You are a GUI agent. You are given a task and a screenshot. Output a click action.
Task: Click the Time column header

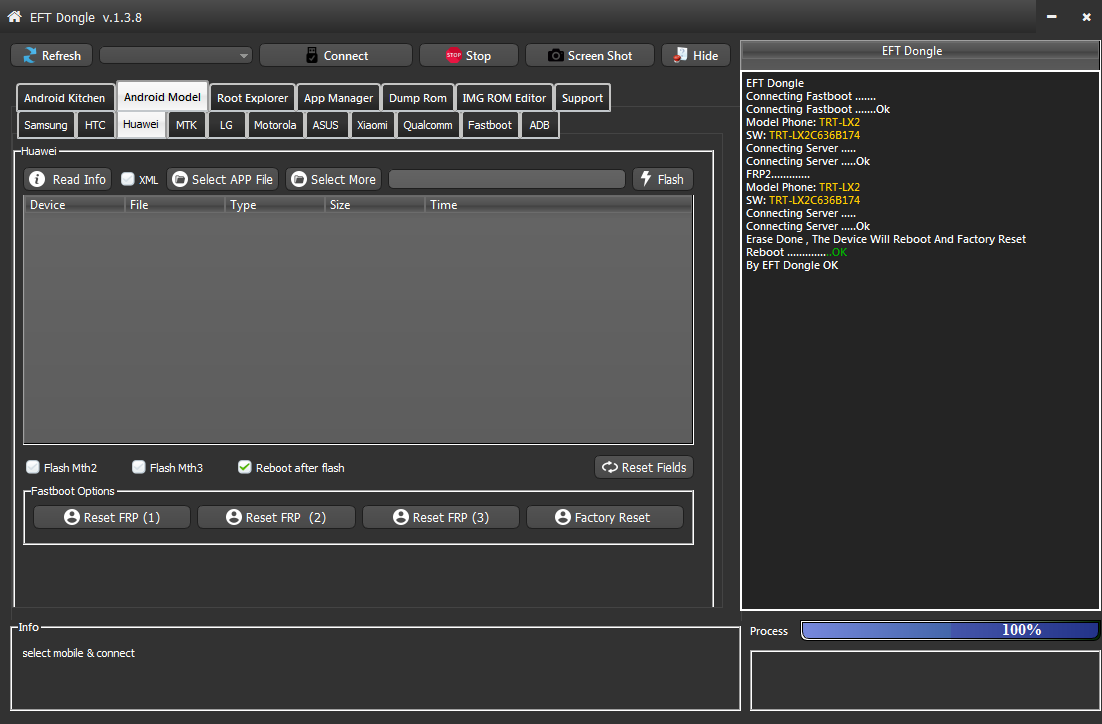pyautogui.click(x=559, y=205)
